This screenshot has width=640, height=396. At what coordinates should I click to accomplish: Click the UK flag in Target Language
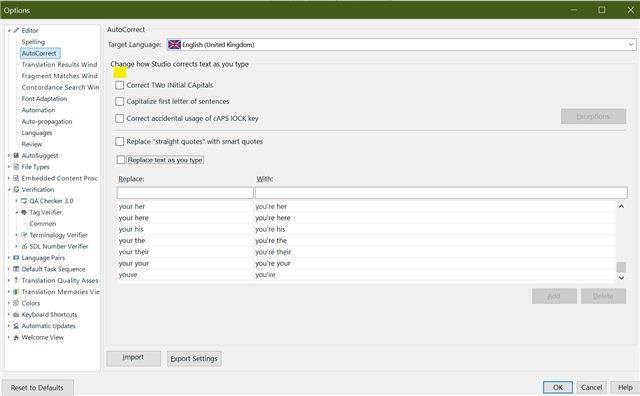(174, 44)
